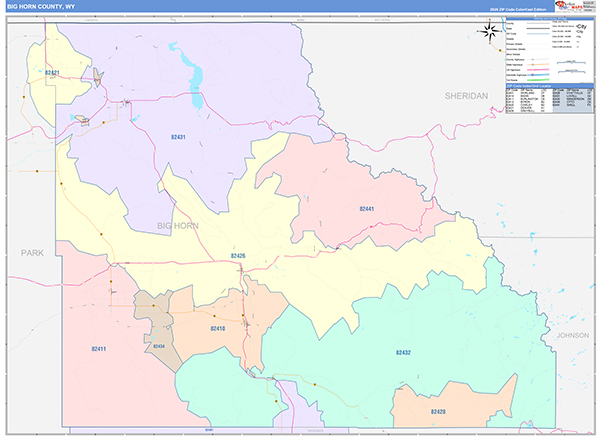Click the large '•City' legend sample

click(x=581, y=26)
